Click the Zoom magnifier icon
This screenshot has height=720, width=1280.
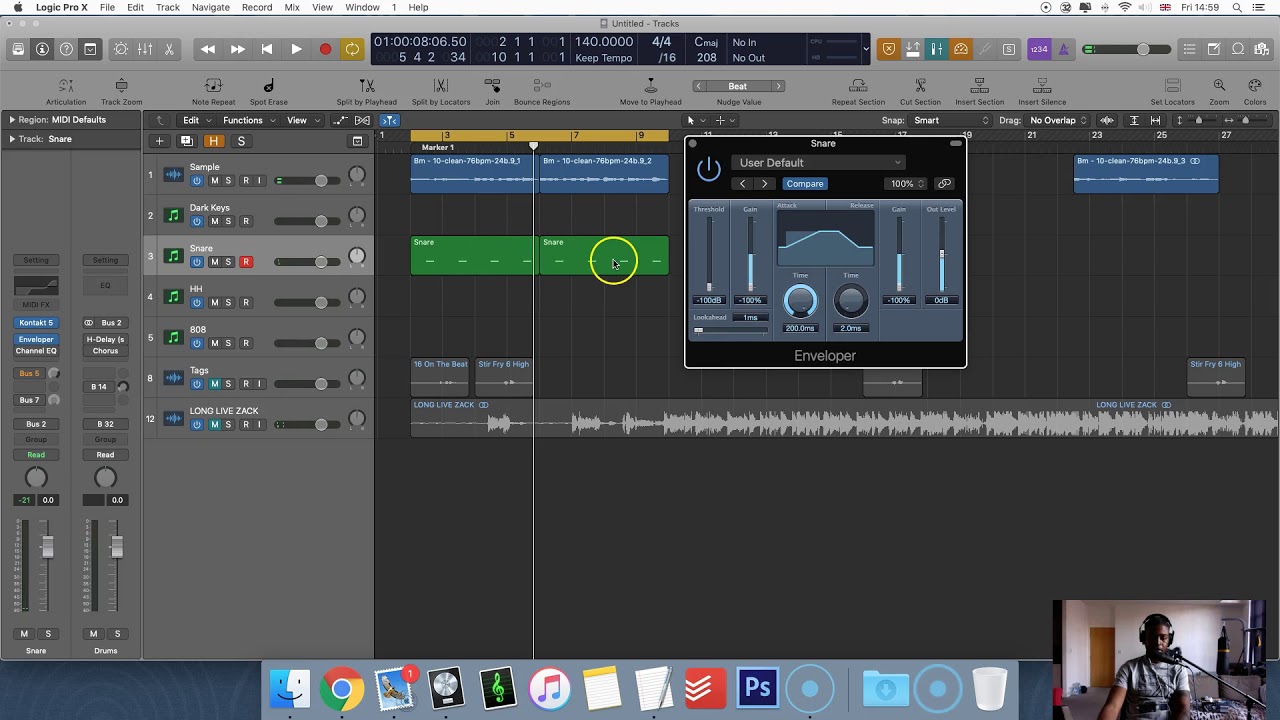[1219, 86]
